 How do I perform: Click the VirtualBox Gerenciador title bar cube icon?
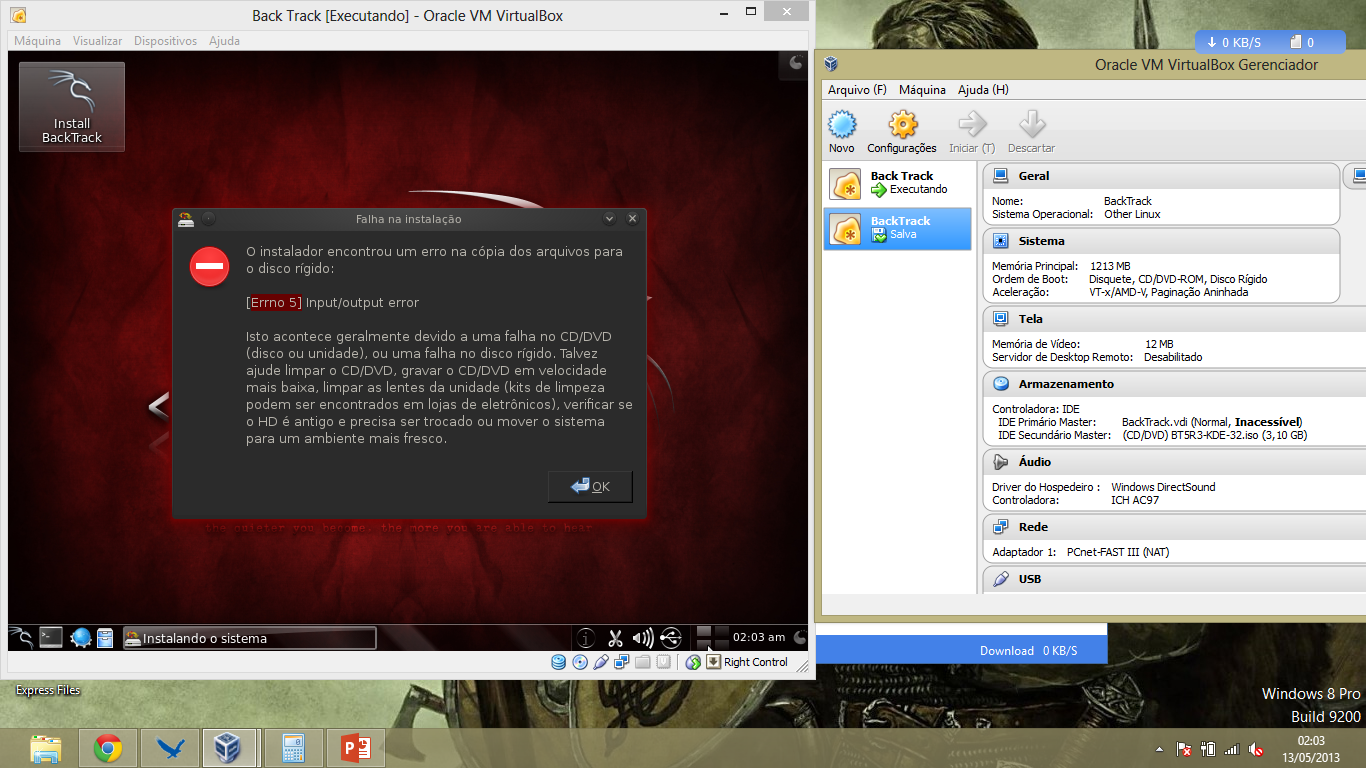click(x=831, y=64)
